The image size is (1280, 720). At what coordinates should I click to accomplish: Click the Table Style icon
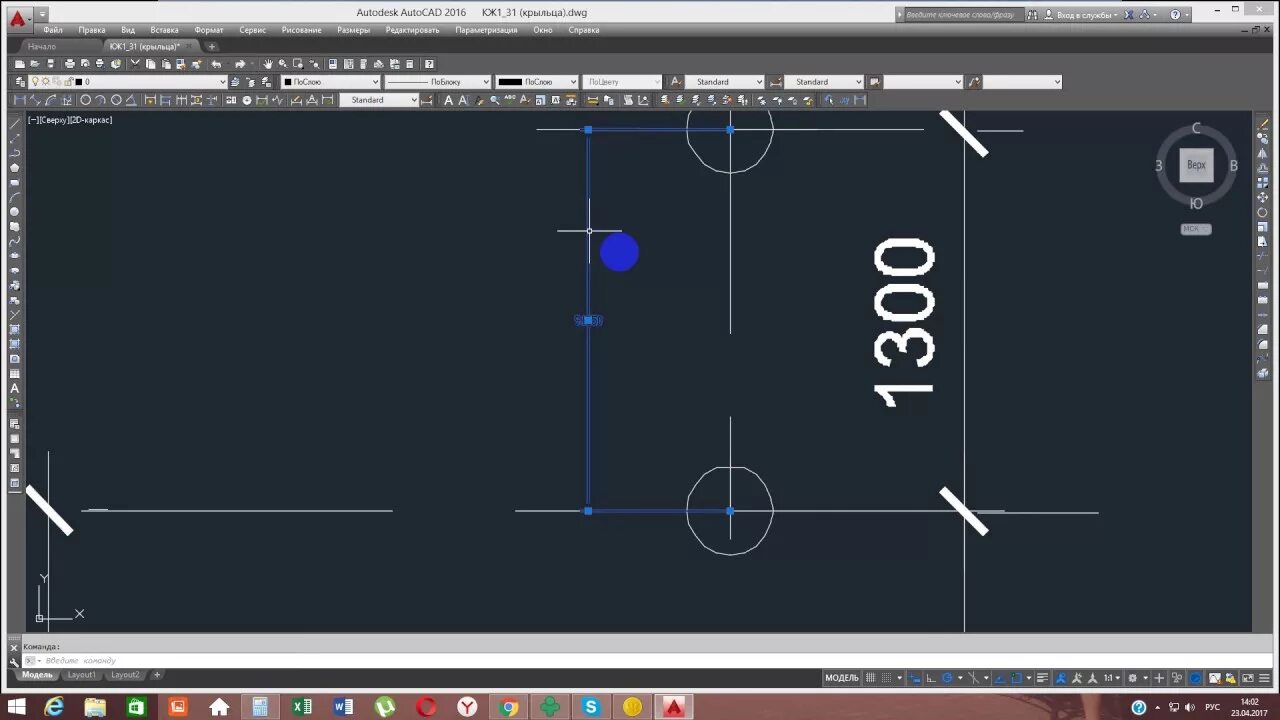(x=875, y=81)
